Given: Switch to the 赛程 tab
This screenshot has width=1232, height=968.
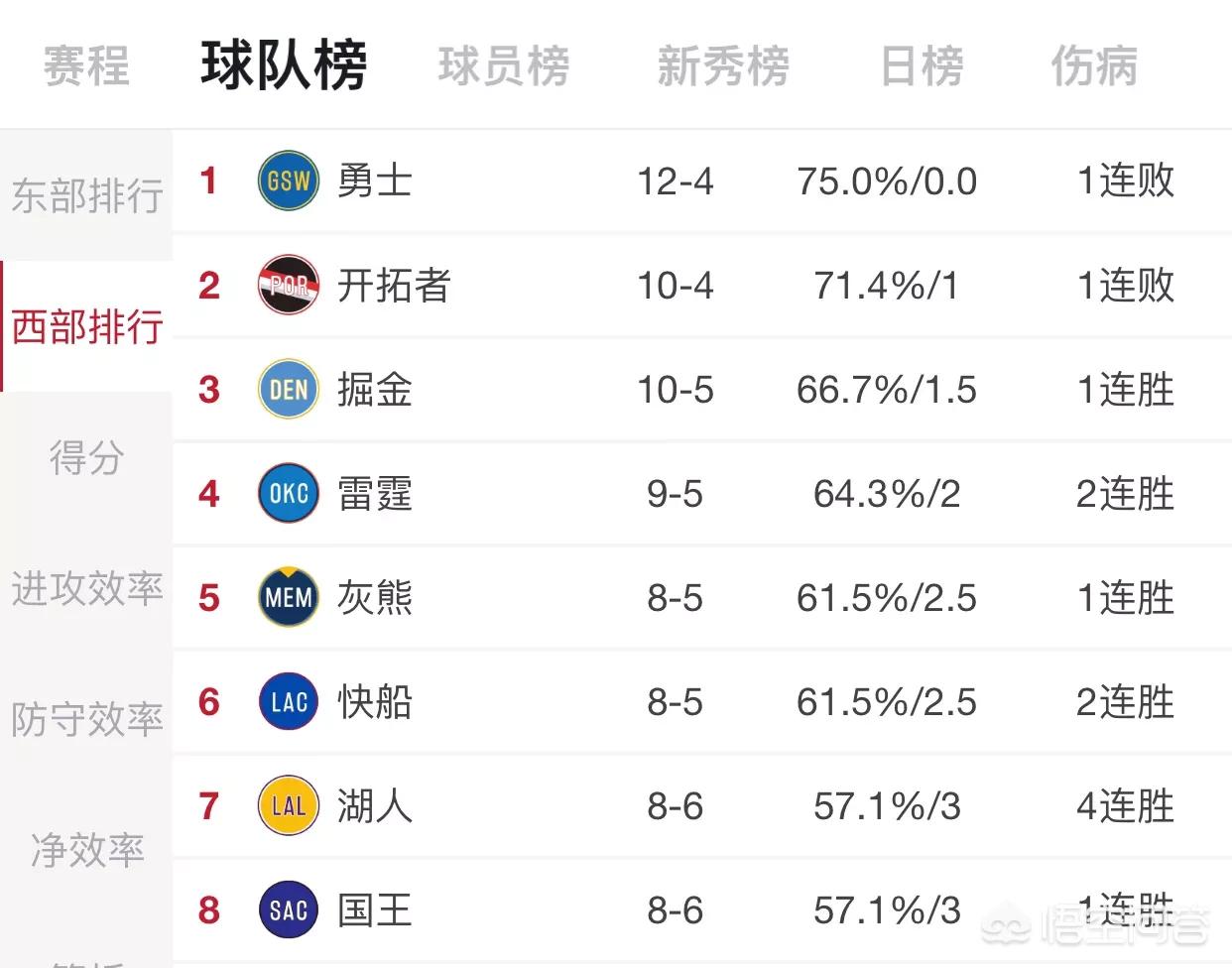Looking at the screenshot, I should point(86,66).
